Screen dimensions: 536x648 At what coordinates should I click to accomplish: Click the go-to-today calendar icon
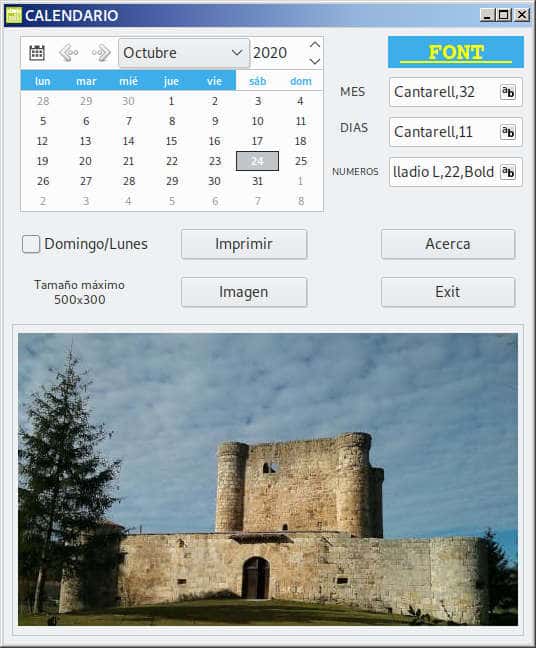pos(37,52)
